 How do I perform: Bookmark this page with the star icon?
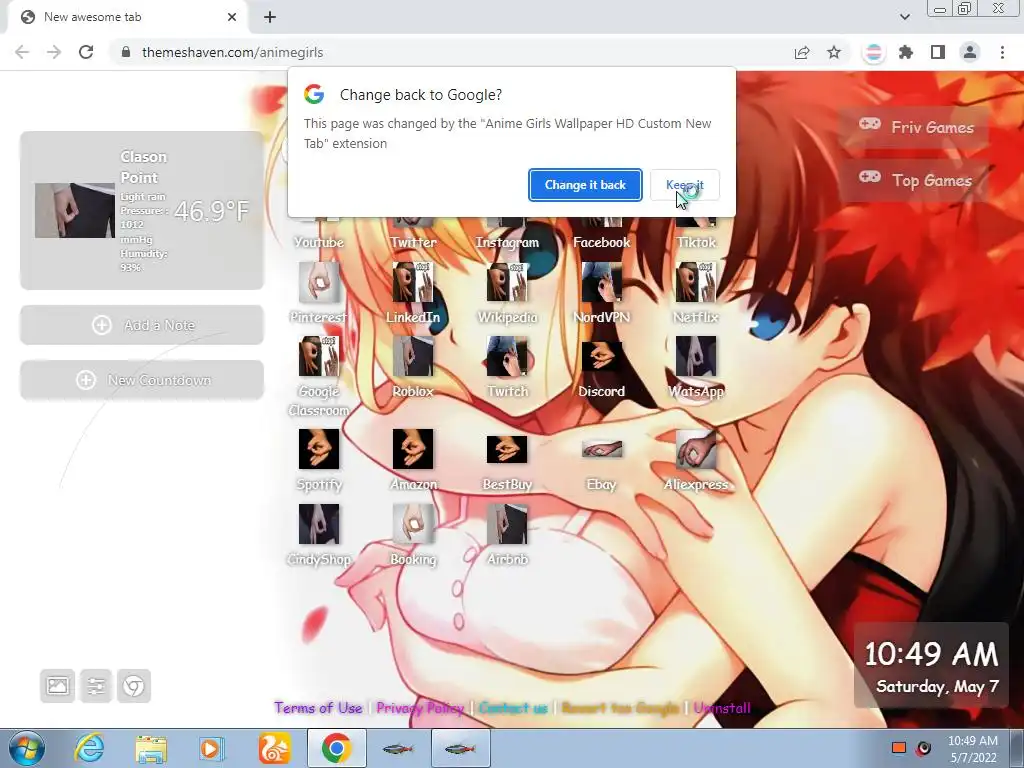834,52
